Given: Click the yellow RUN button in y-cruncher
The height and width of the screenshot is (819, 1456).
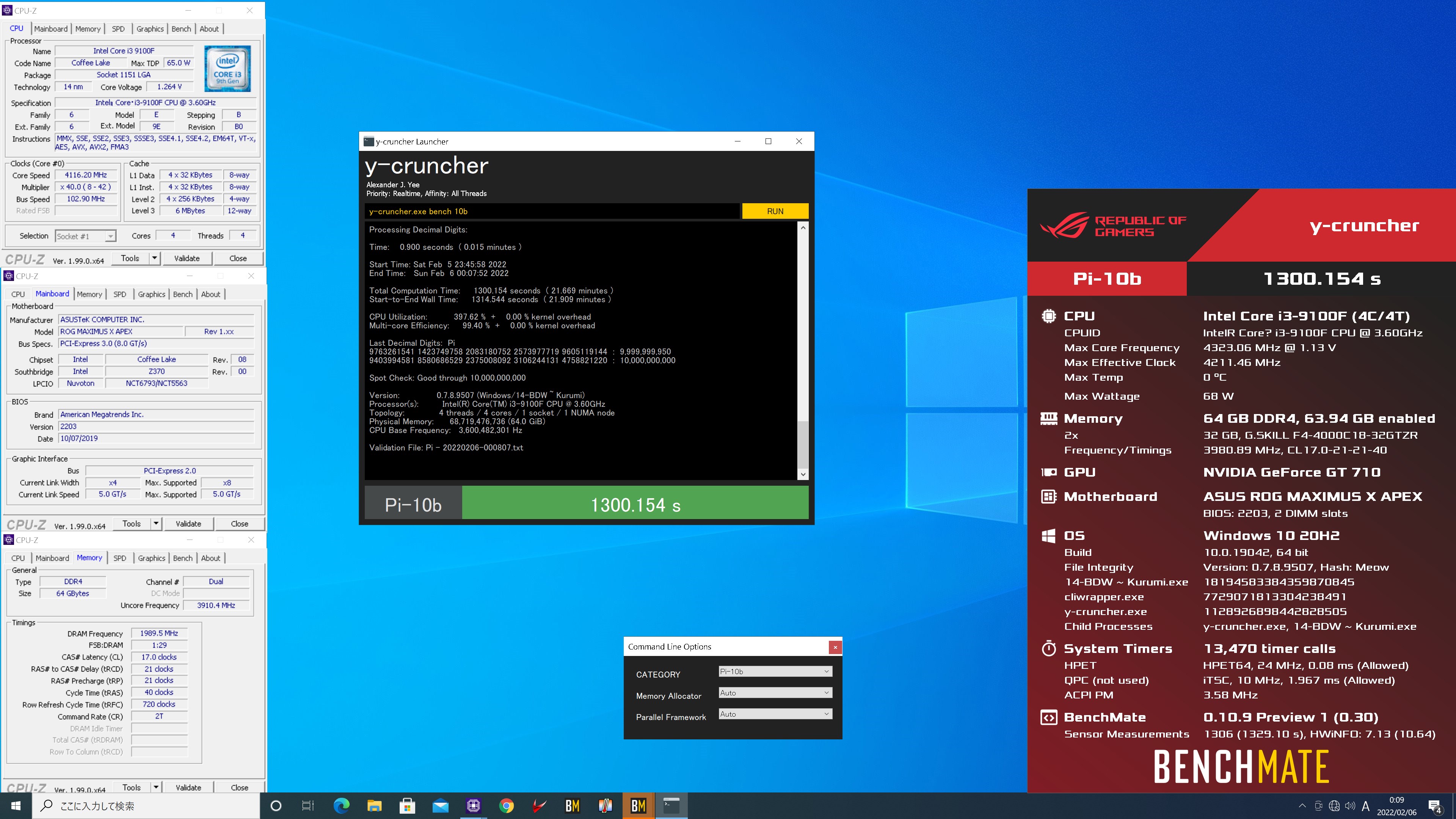Looking at the screenshot, I should point(775,212).
